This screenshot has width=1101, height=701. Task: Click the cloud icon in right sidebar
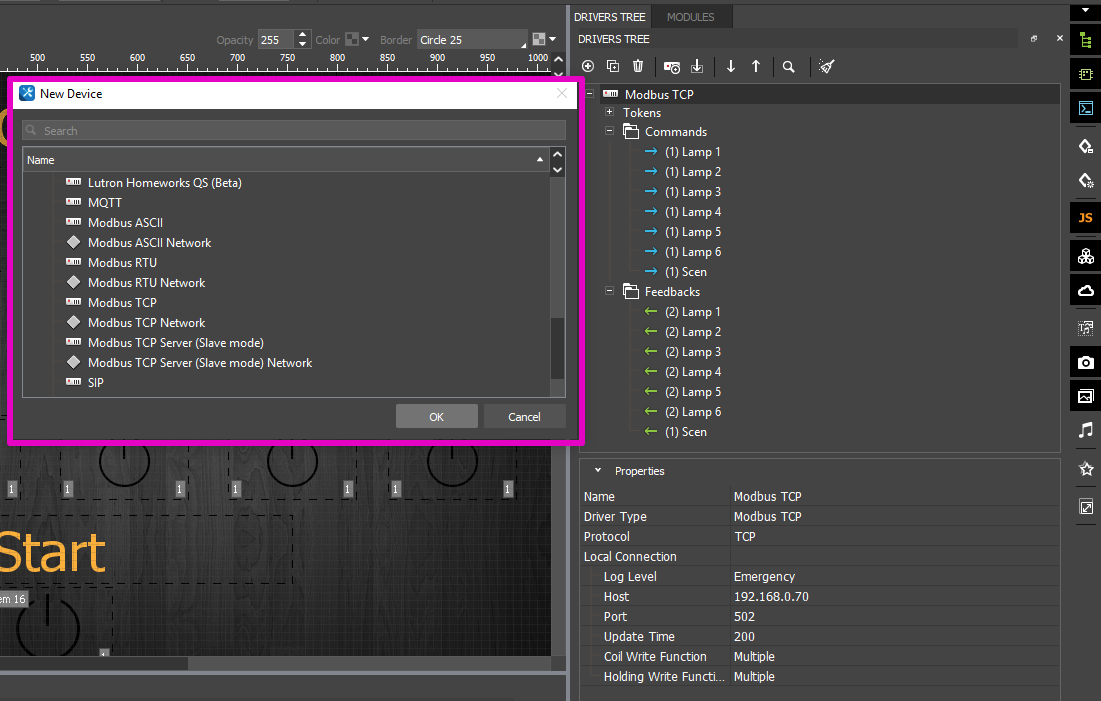[1085, 290]
